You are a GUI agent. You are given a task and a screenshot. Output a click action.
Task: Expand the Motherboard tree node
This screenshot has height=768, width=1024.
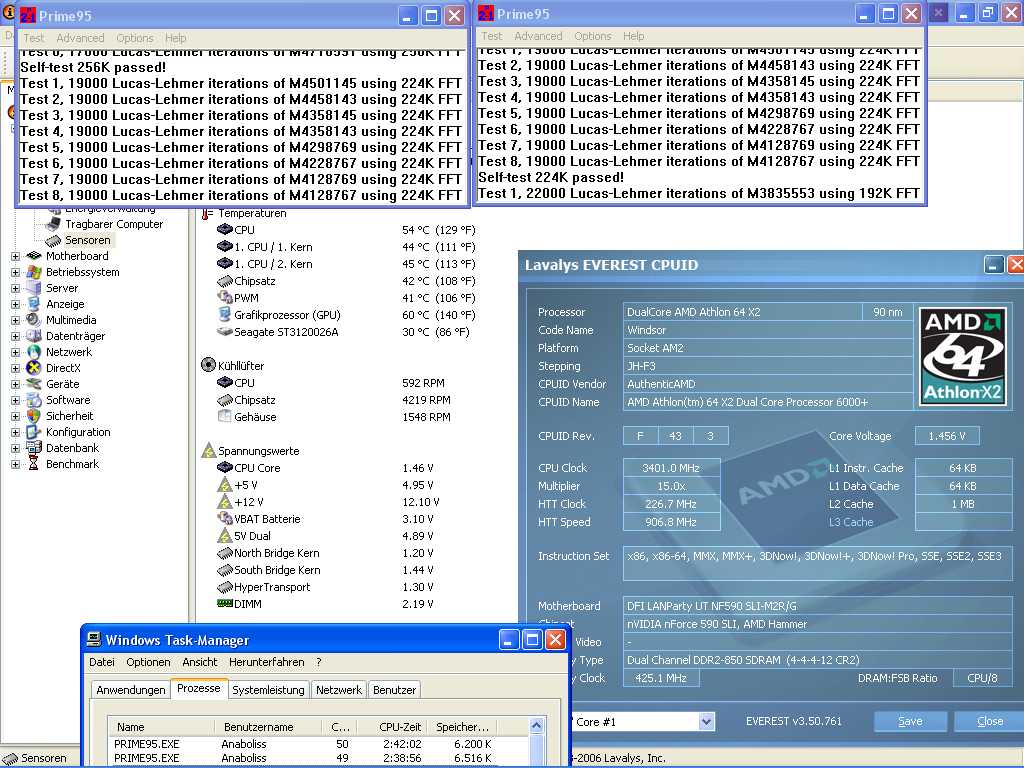15,257
